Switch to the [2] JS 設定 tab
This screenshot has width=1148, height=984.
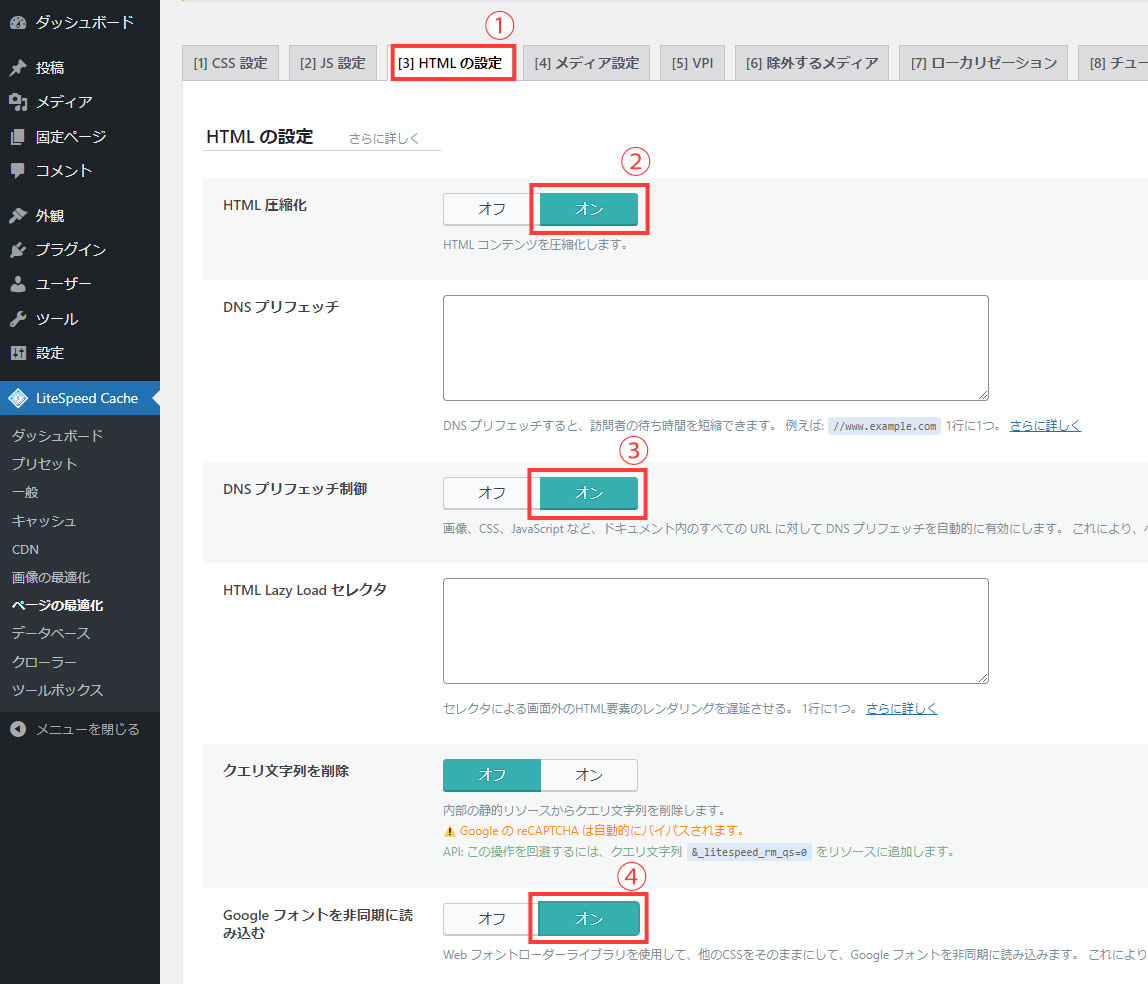pos(332,63)
